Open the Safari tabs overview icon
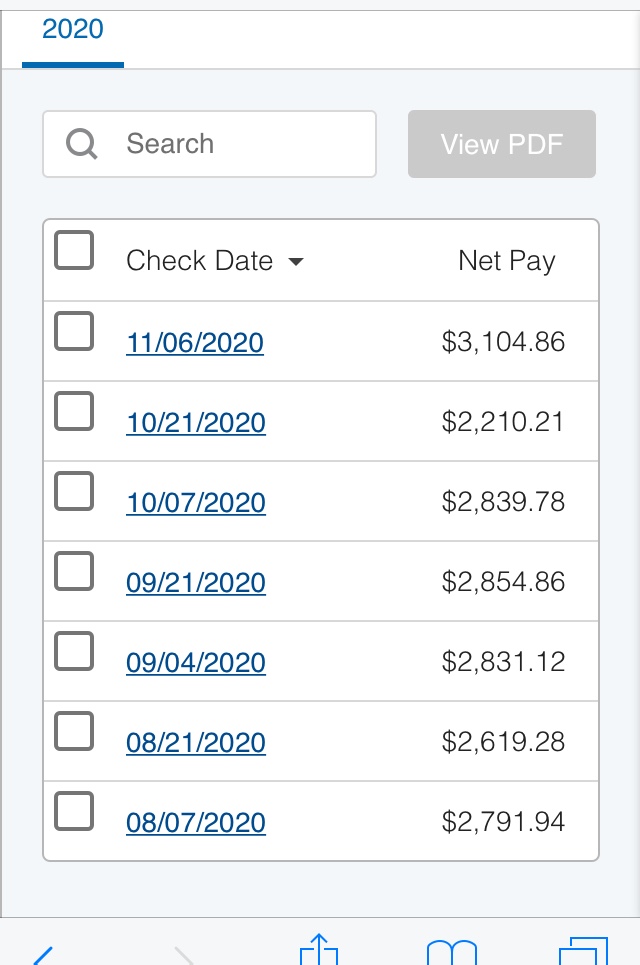 [582, 952]
